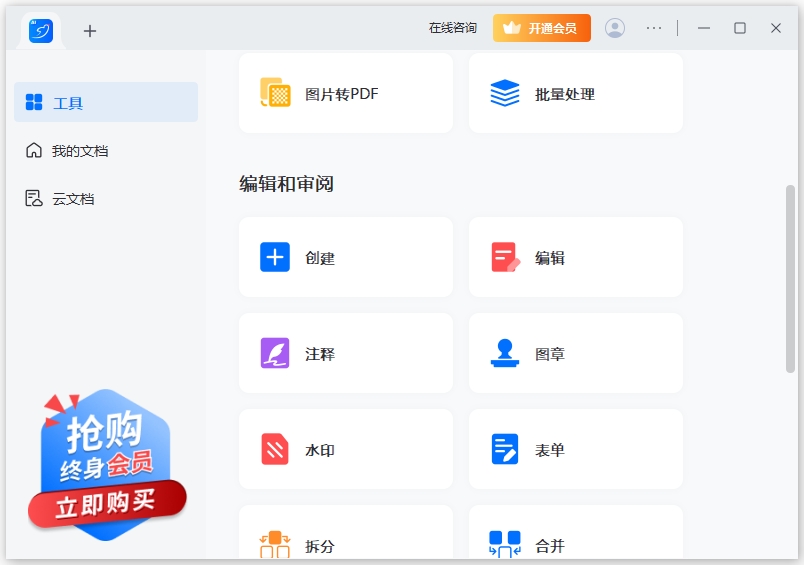Click the purple 注释 feather icon
This screenshot has width=804, height=565.
pos(275,353)
